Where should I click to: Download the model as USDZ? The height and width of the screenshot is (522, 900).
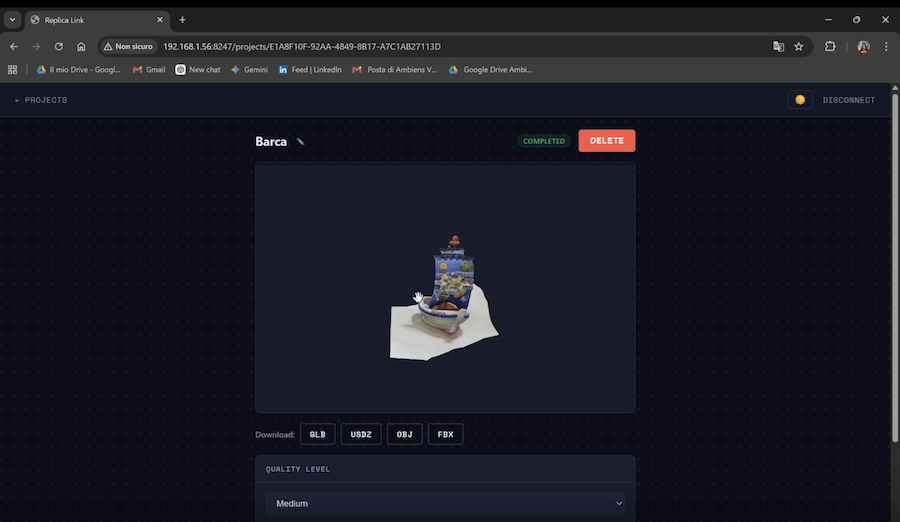tap(361, 434)
